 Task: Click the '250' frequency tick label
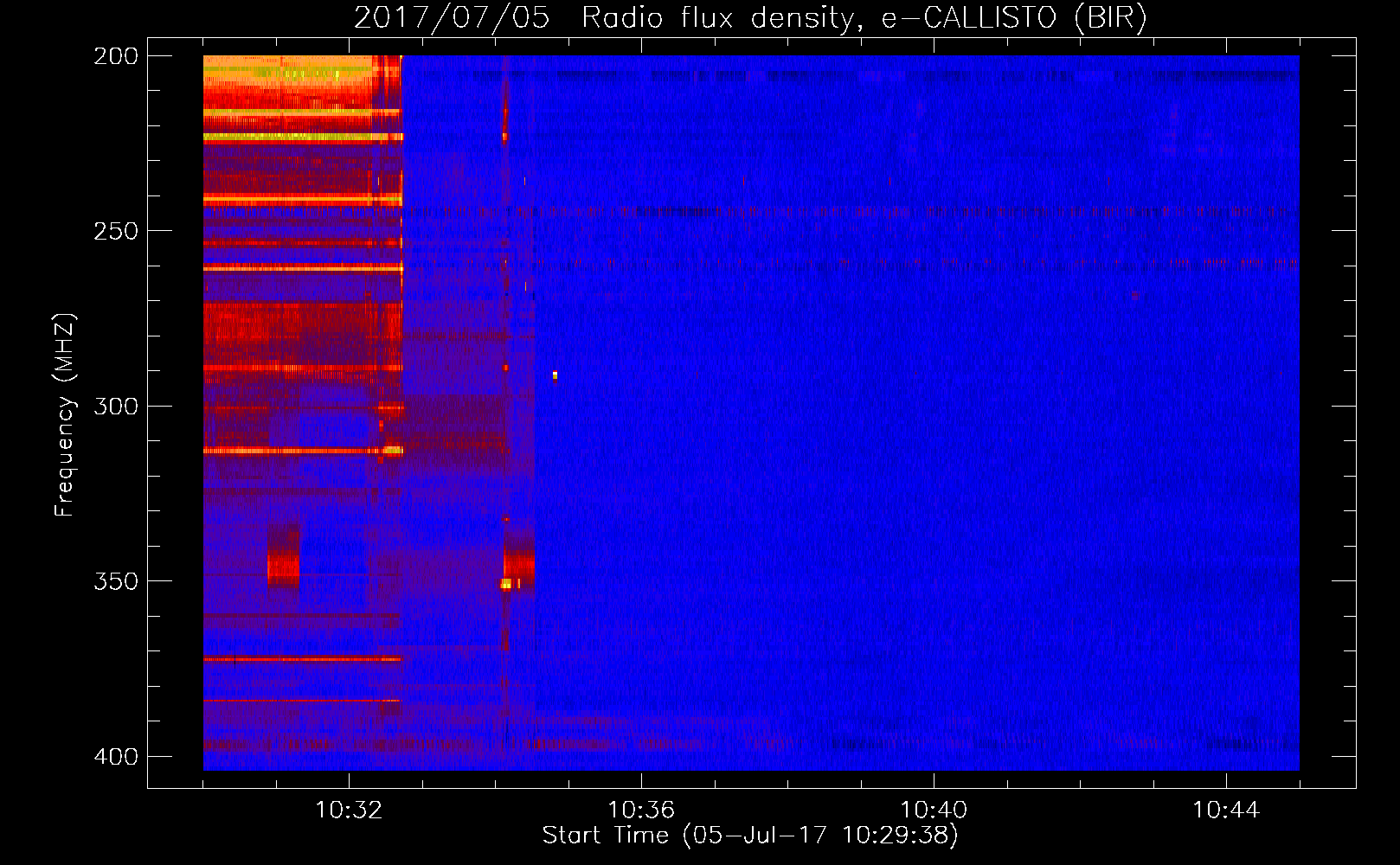116,231
